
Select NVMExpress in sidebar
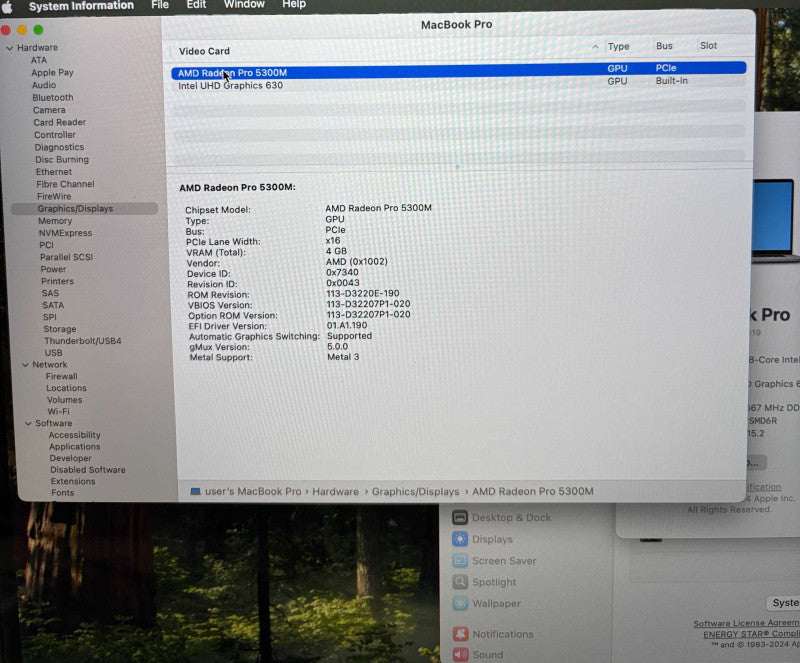(x=65, y=233)
